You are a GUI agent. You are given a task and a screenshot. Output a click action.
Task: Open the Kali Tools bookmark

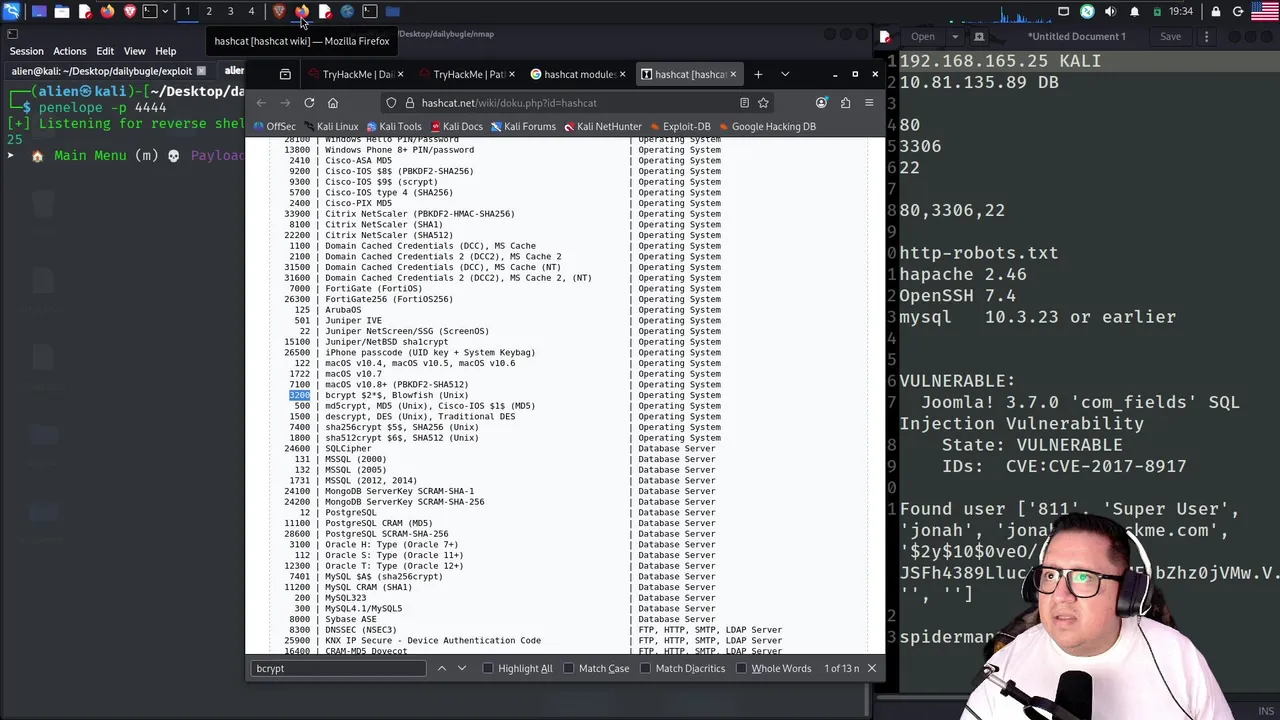point(393,127)
